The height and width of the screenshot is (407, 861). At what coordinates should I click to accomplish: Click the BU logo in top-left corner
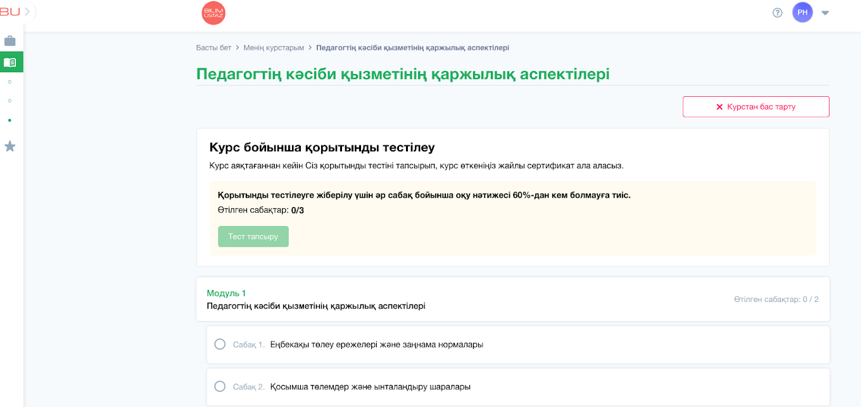pos(9,12)
